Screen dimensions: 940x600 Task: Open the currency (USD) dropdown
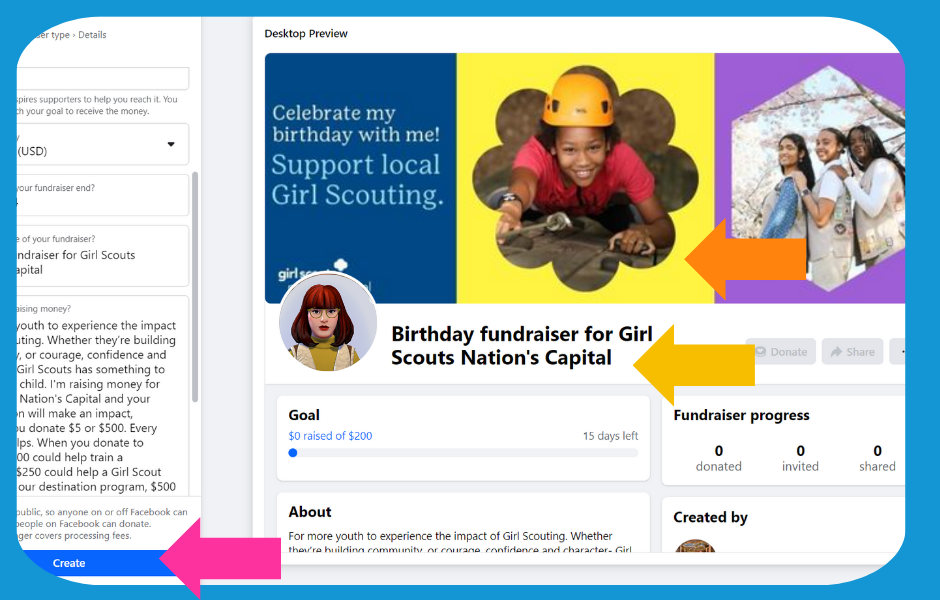click(x=100, y=144)
